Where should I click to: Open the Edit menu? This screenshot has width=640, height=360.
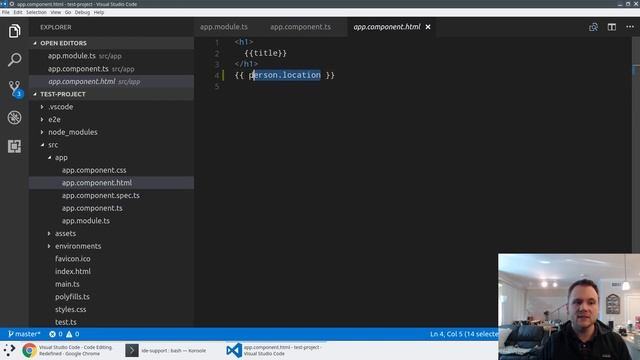pos(18,12)
